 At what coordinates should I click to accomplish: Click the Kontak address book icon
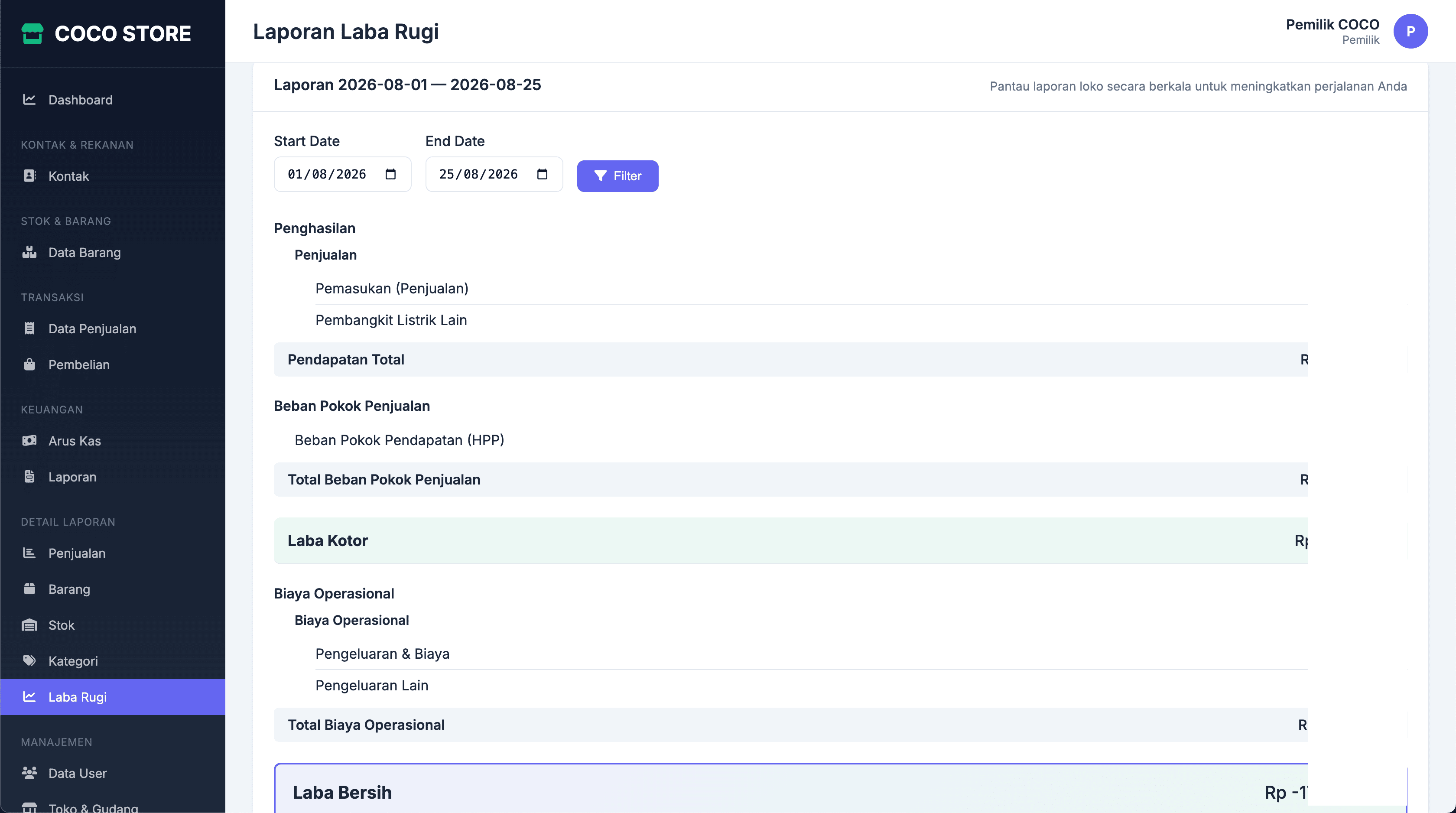(x=29, y=176)
